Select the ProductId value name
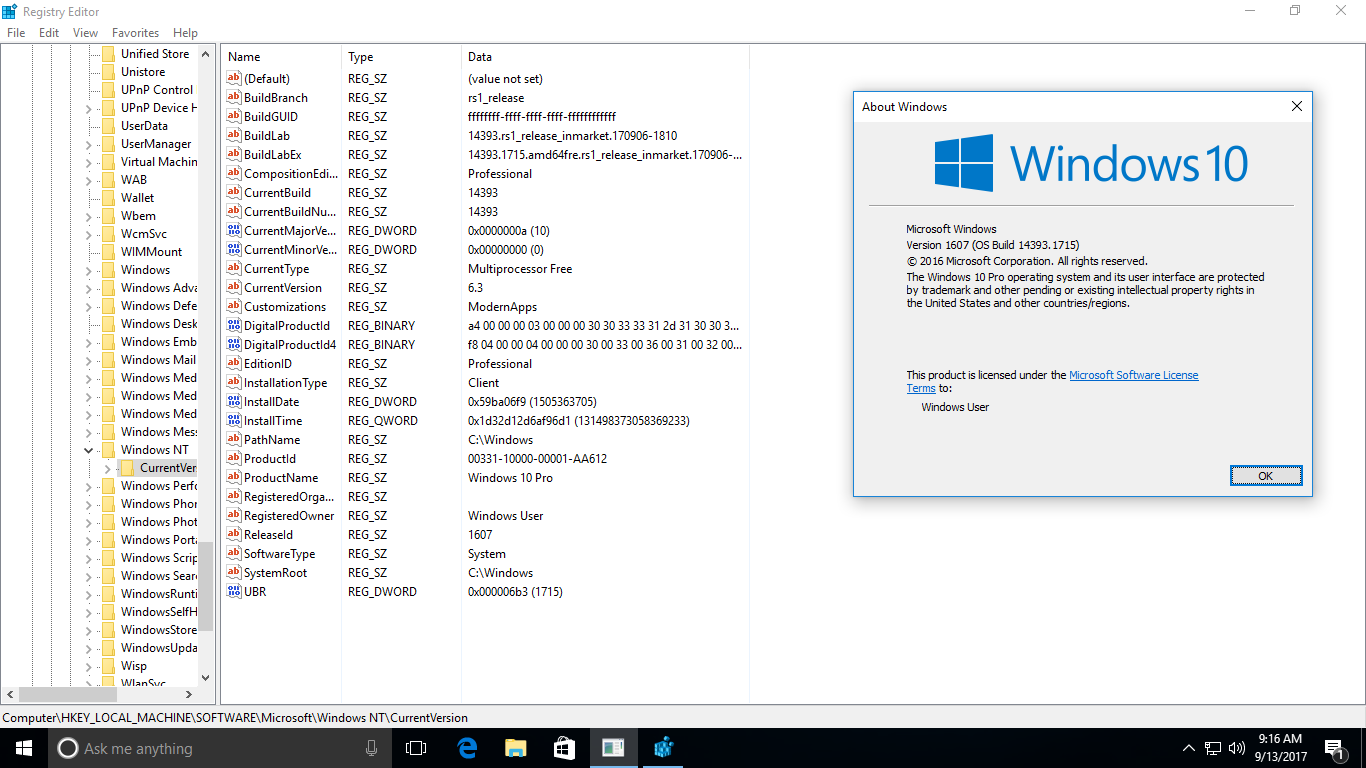This screenshot has height=768, width=1366. (270, 459)
